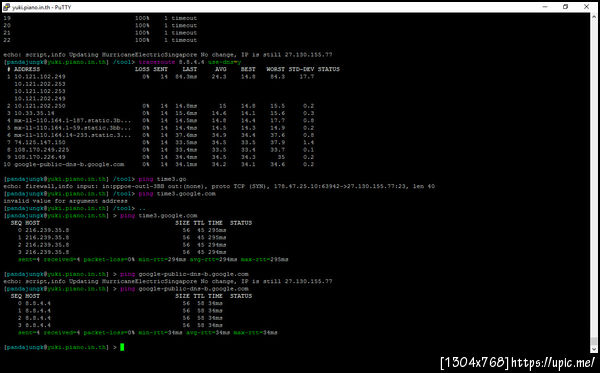The image size is (600, 373).
Task: Click the row '22 100% 1 timeout'
Action: coord(100,40)
